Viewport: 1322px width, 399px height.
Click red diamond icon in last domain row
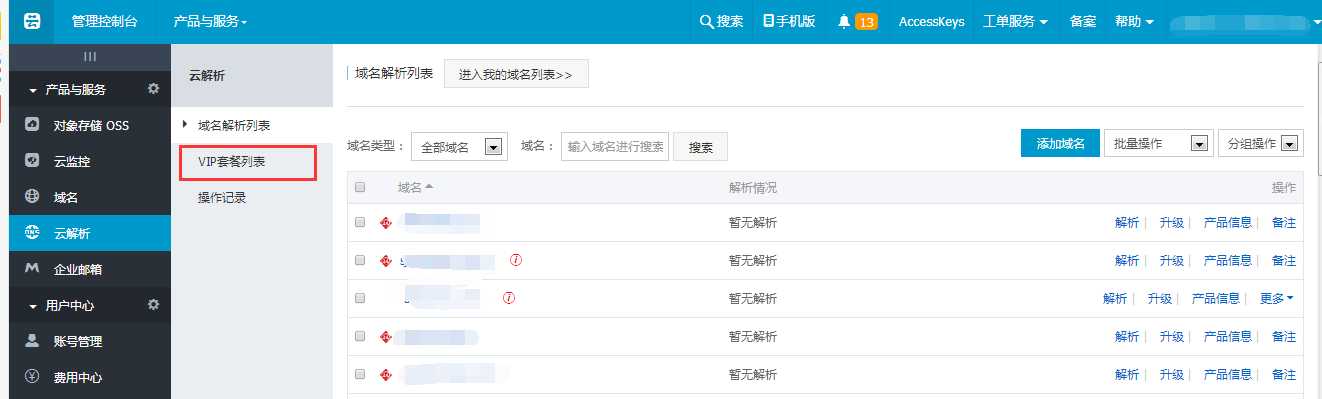[x=385, y=375]
